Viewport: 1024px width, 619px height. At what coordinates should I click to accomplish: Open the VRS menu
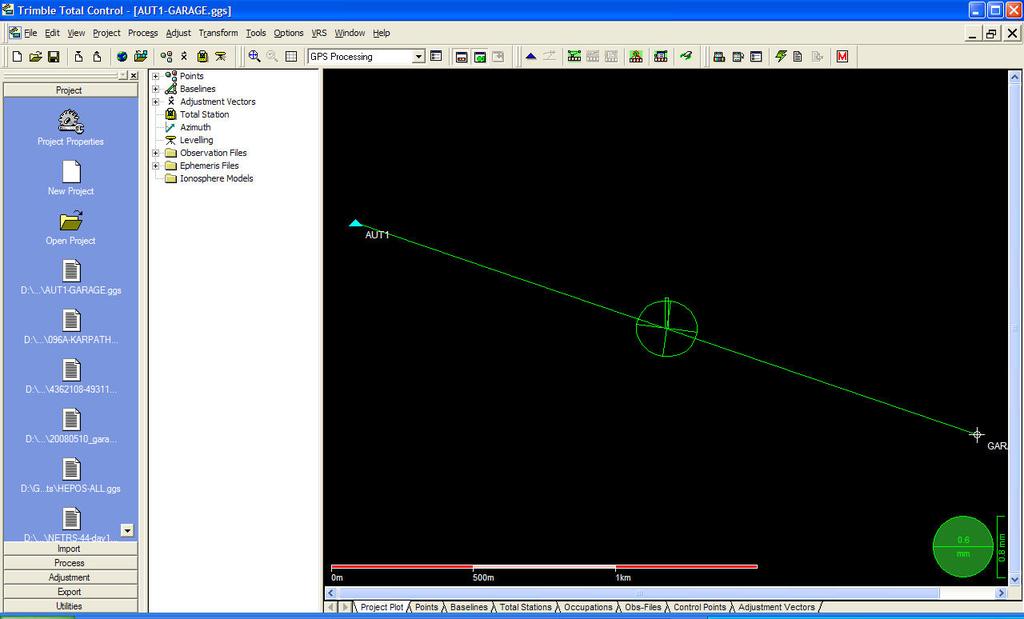pos(319,33)
